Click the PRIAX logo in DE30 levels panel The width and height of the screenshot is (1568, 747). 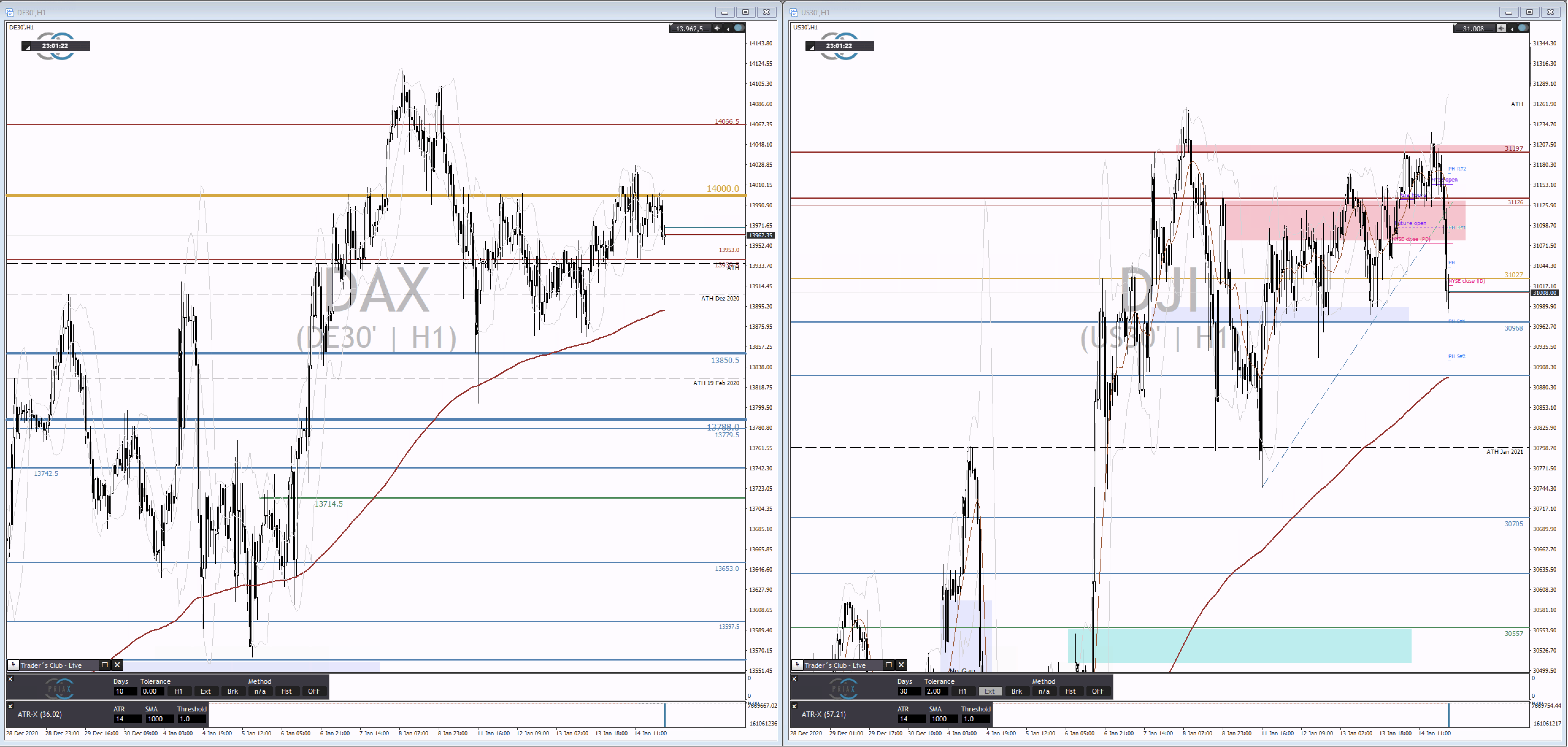click(x=60, y=689)
